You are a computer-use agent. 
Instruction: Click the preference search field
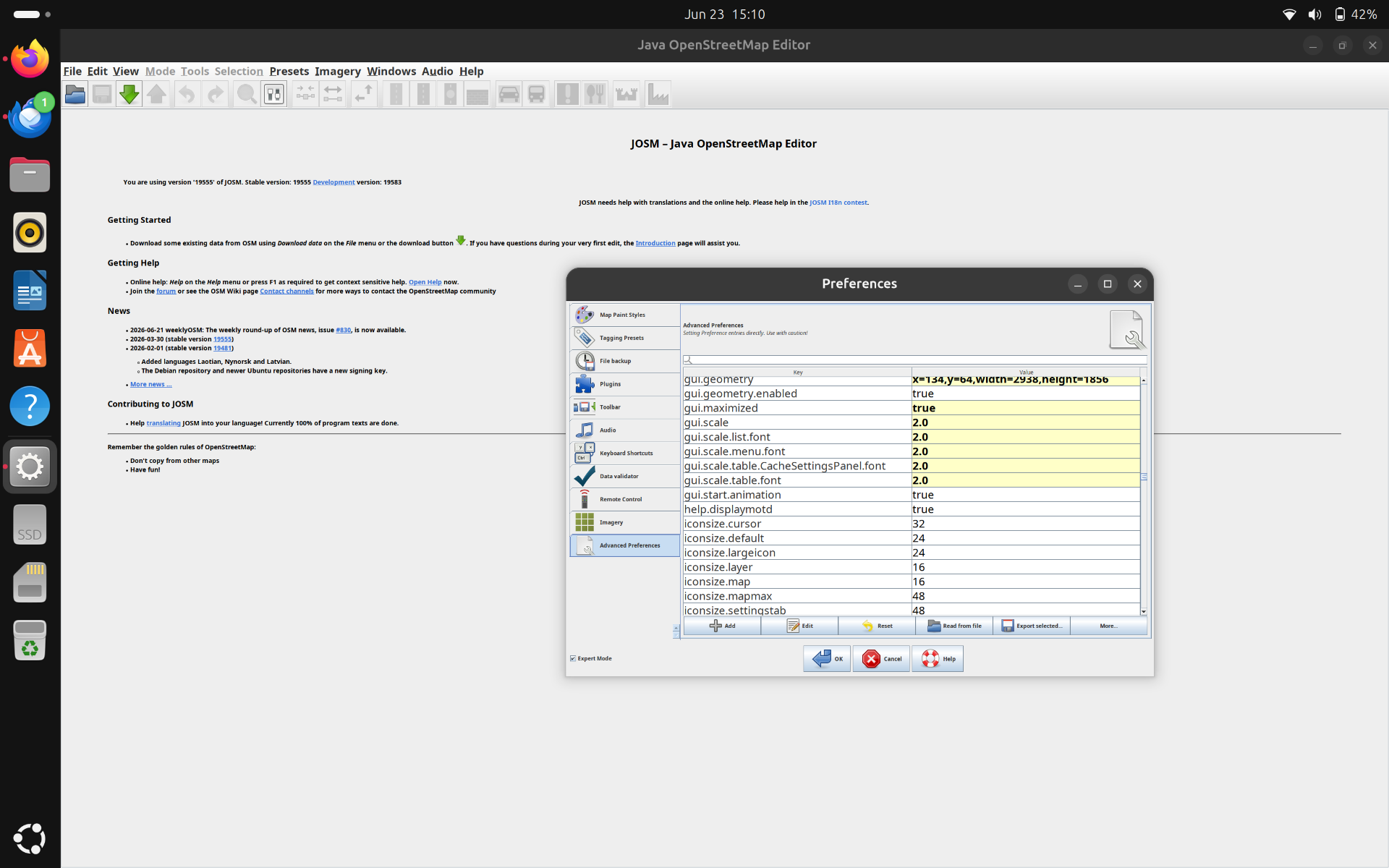(915, 359)
